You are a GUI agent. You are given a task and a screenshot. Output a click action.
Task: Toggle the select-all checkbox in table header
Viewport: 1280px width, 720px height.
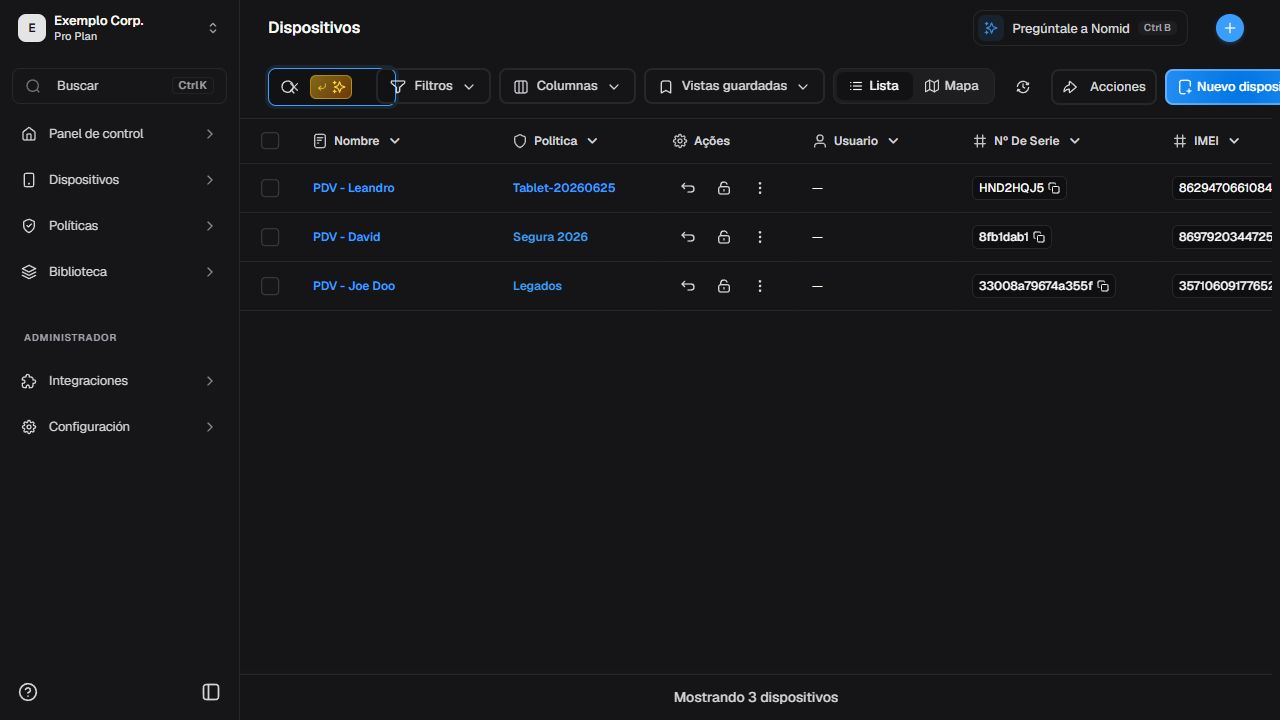coord(270,141)
